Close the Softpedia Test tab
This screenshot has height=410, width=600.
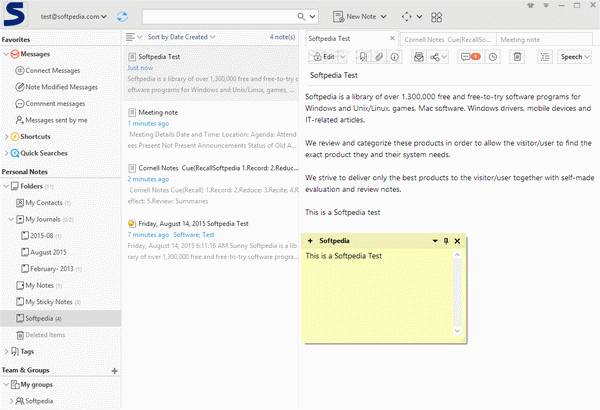tap(392, 38)
